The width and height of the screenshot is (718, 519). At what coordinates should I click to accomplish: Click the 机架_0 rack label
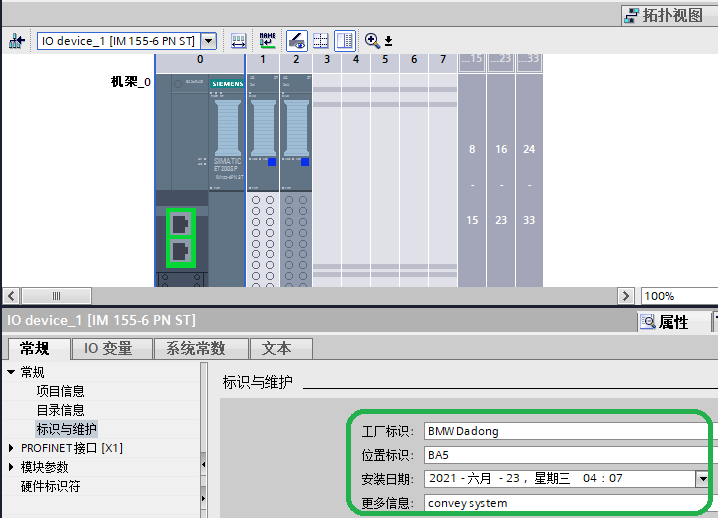[131, 82]
